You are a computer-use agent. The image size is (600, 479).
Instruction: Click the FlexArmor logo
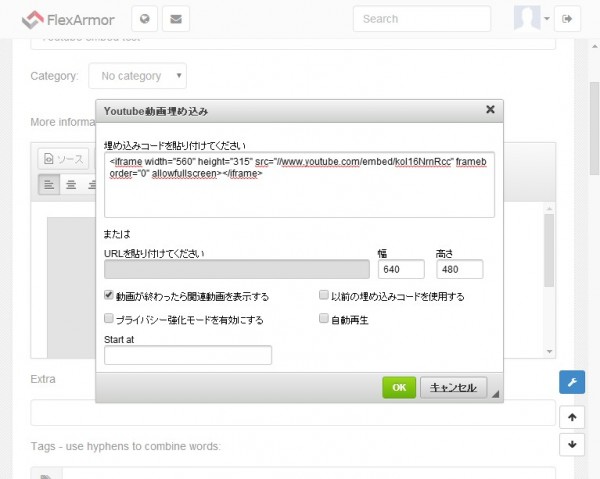click(x=70, y=19)
